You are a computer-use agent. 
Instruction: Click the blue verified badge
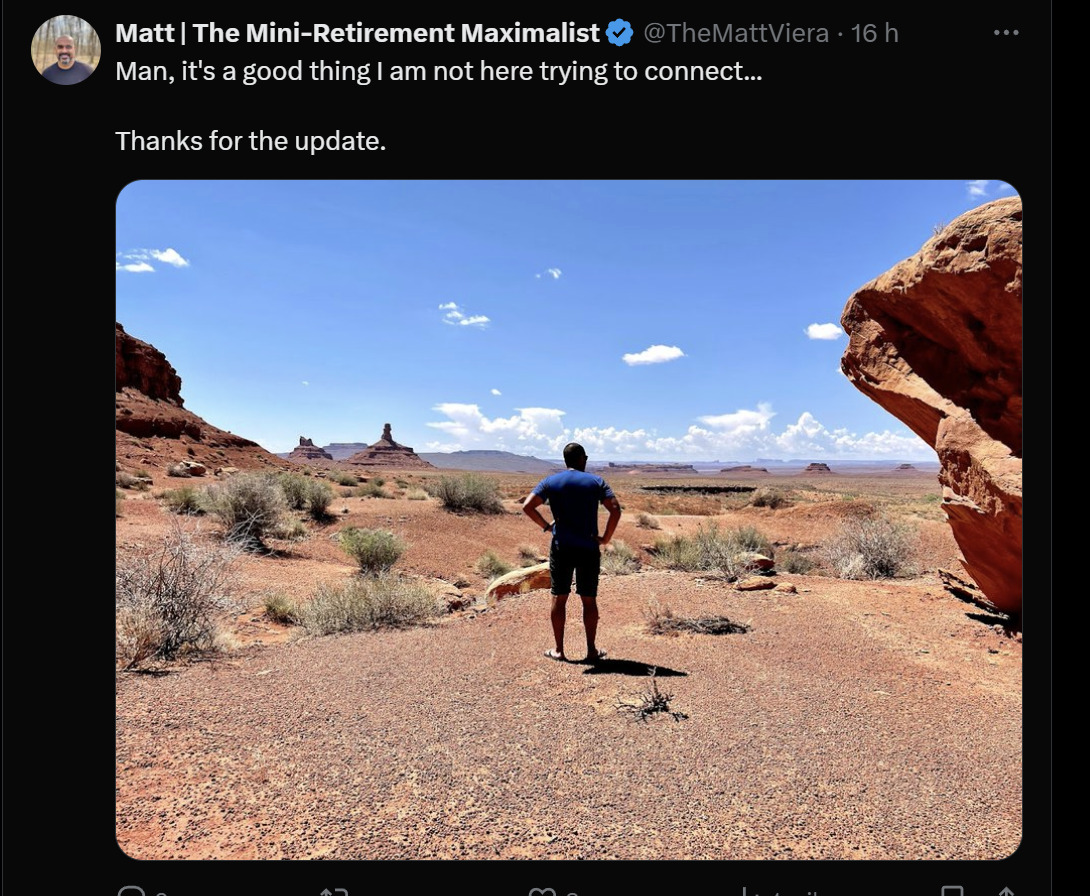pyautogui.click(x=619, y=33)
